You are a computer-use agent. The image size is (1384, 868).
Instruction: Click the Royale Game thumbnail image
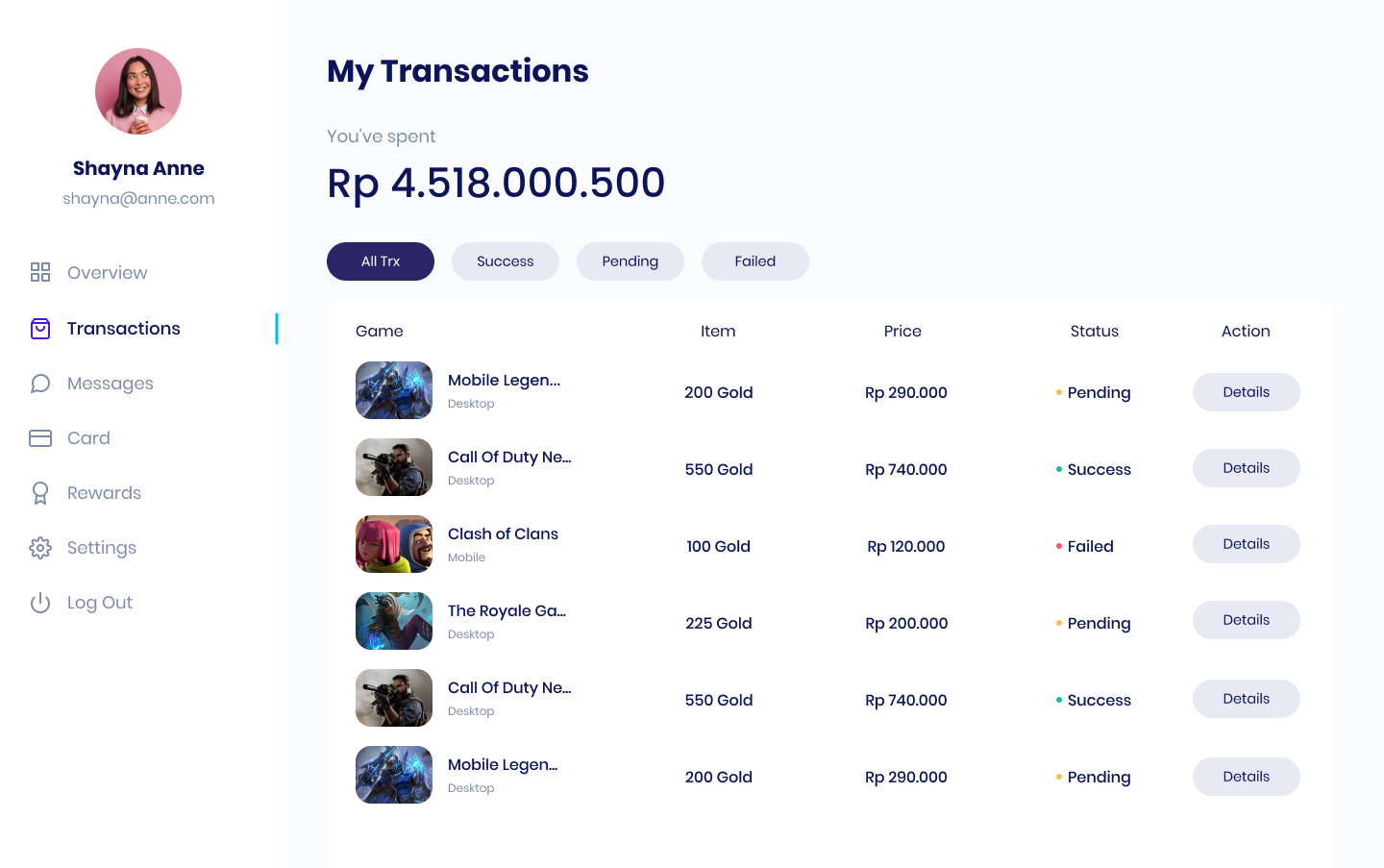394,621
